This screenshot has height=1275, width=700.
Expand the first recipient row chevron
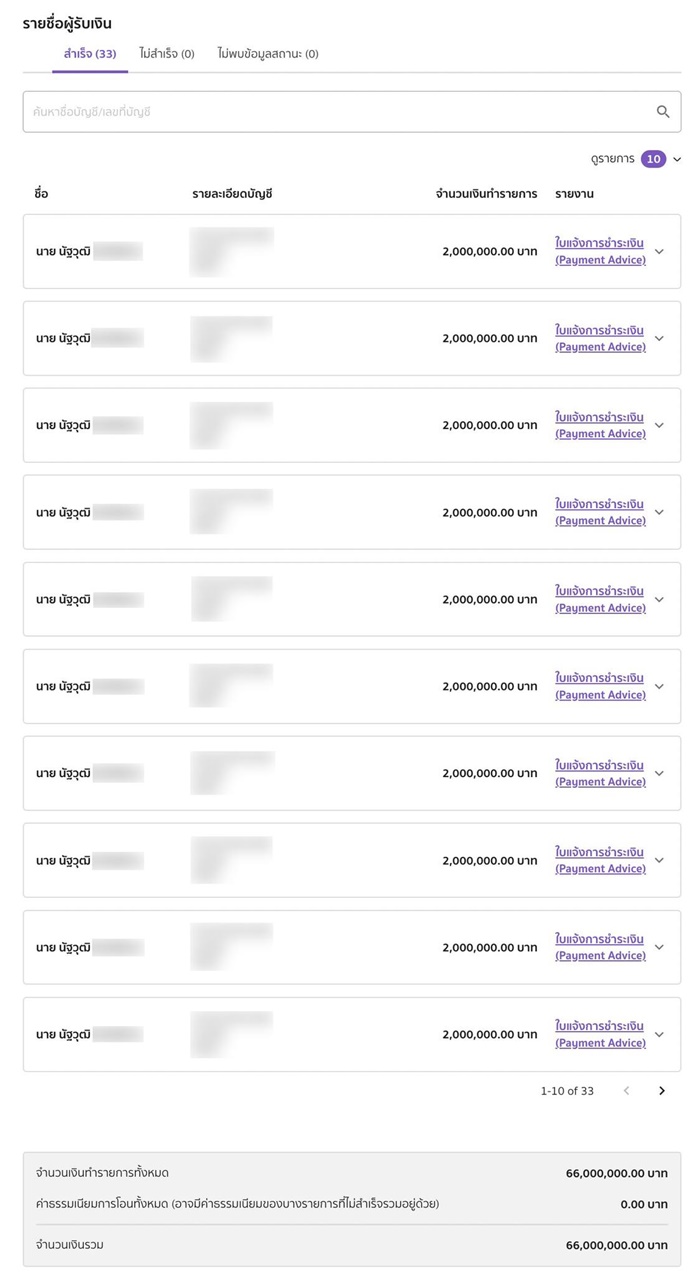tap(659, 252)
